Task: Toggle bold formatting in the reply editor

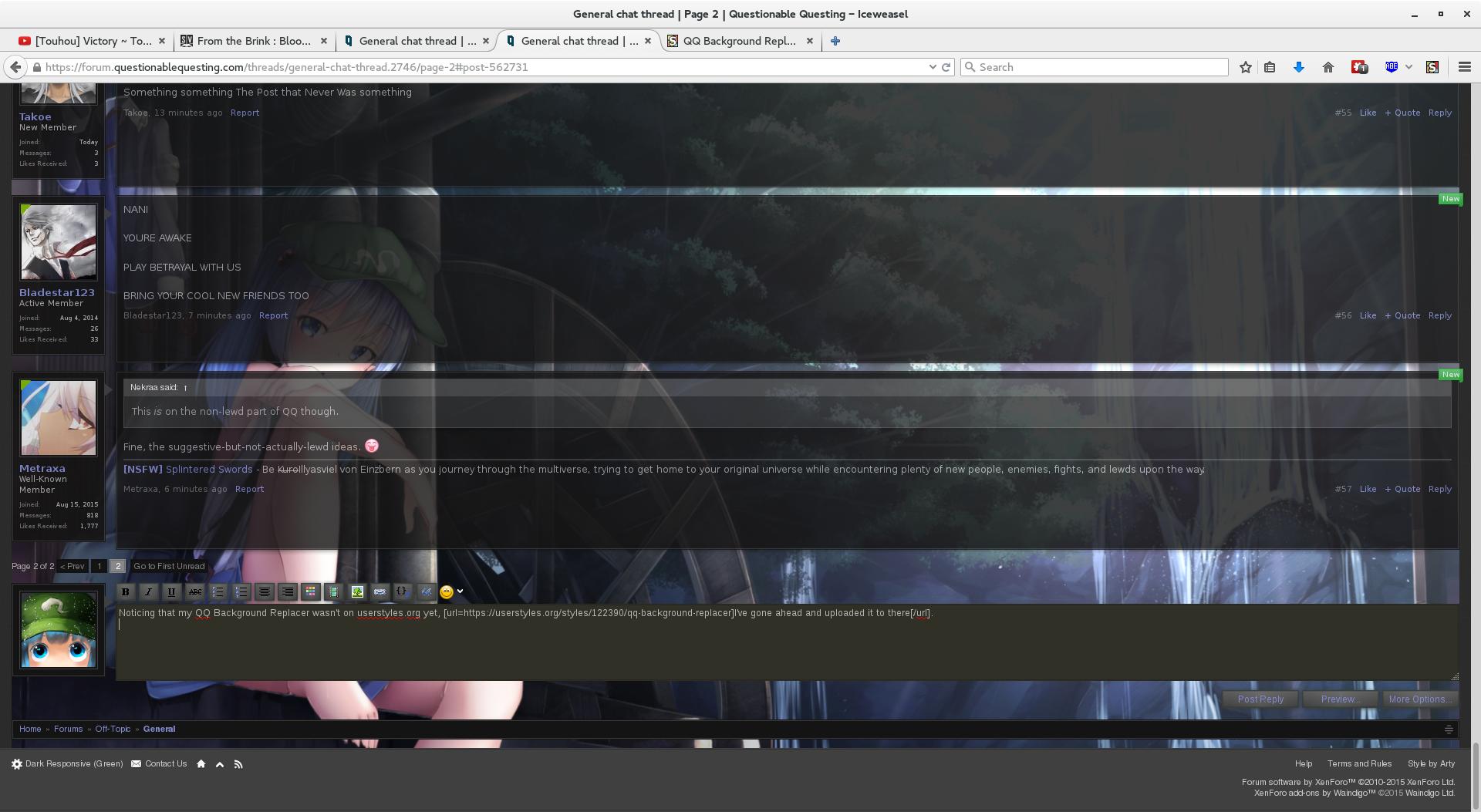Action: pos(125,591)
